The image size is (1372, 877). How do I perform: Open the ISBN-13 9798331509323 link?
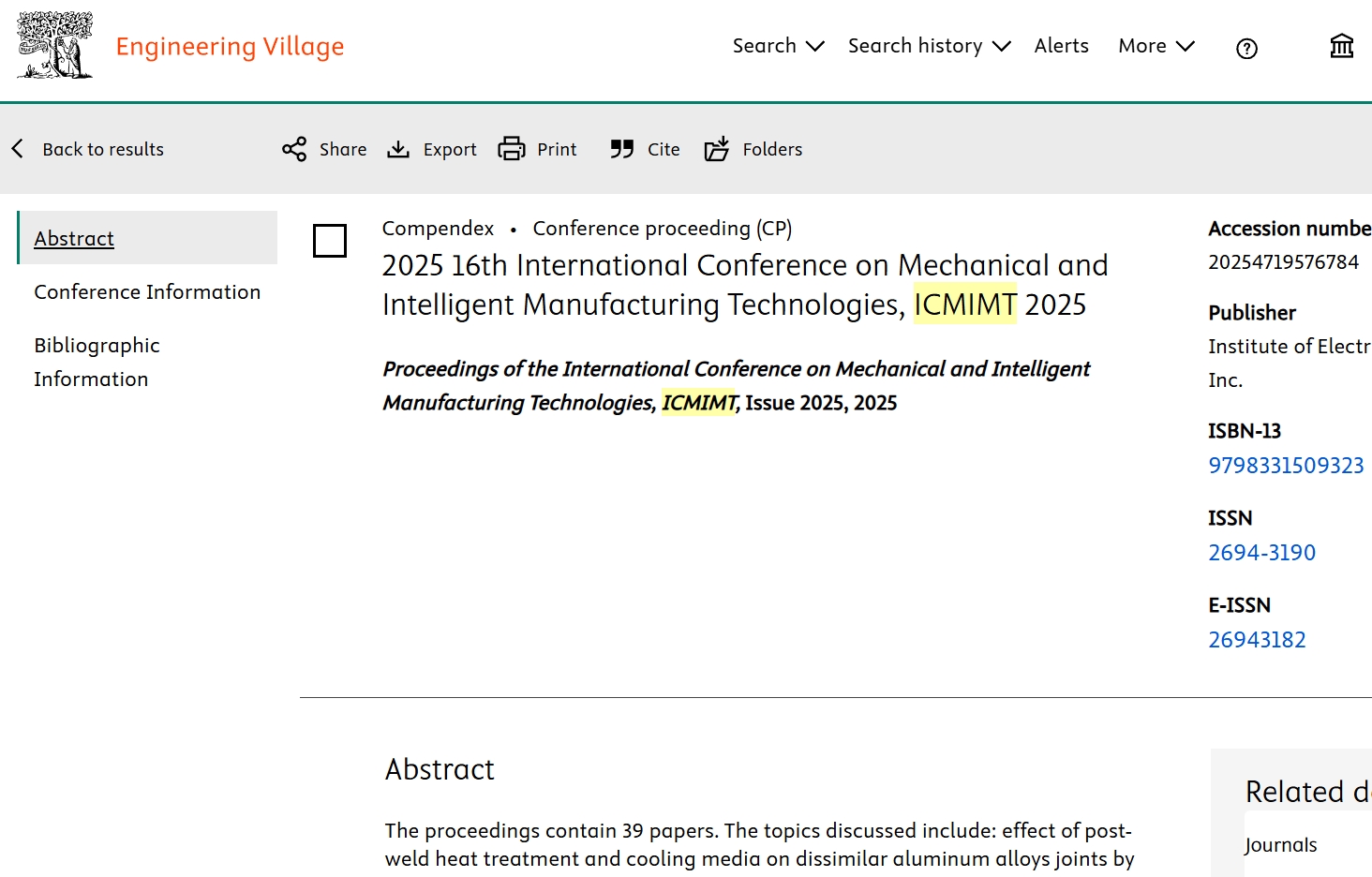click(1286, 466)
